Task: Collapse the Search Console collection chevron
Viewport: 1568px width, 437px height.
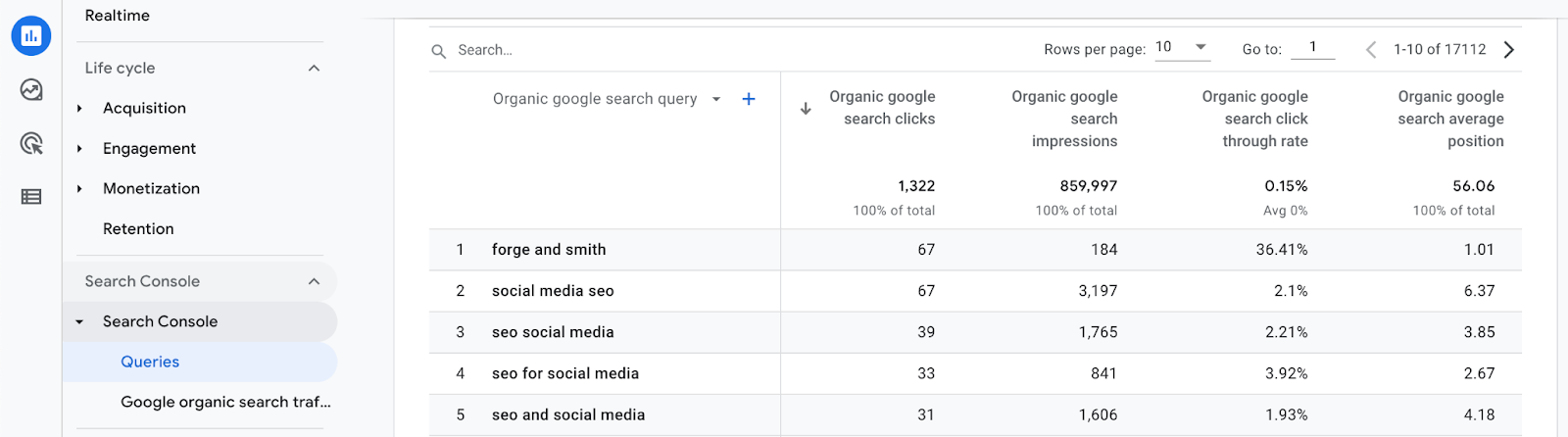Action: pyautogui.click(x=314, y=282)
